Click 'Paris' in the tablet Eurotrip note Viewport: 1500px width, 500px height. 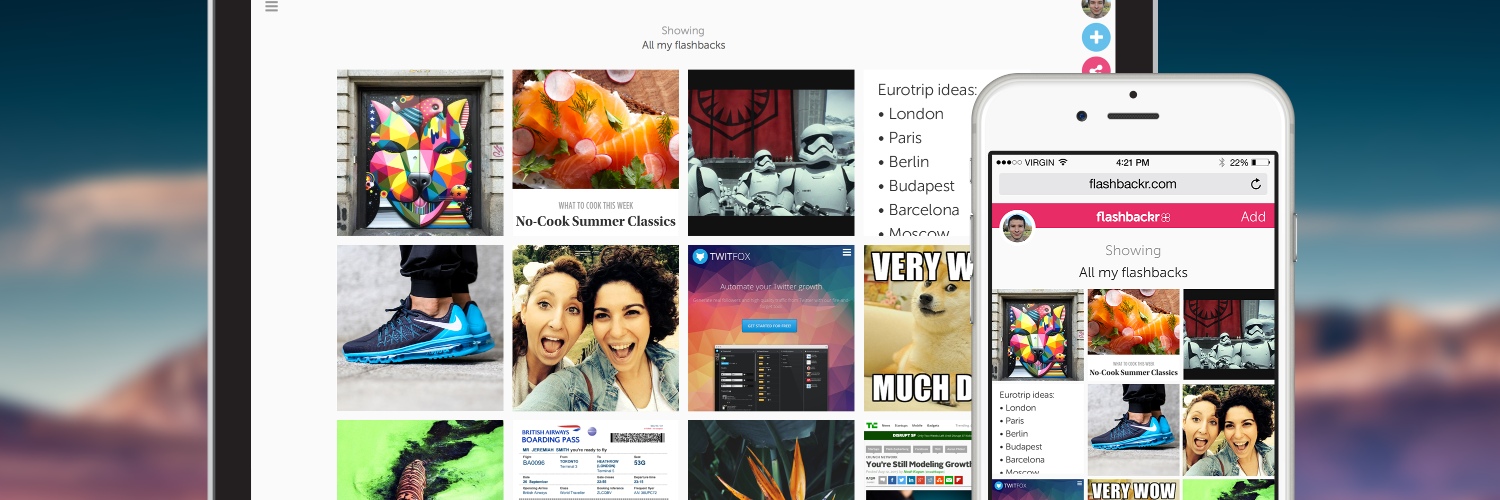click(905, 138)
